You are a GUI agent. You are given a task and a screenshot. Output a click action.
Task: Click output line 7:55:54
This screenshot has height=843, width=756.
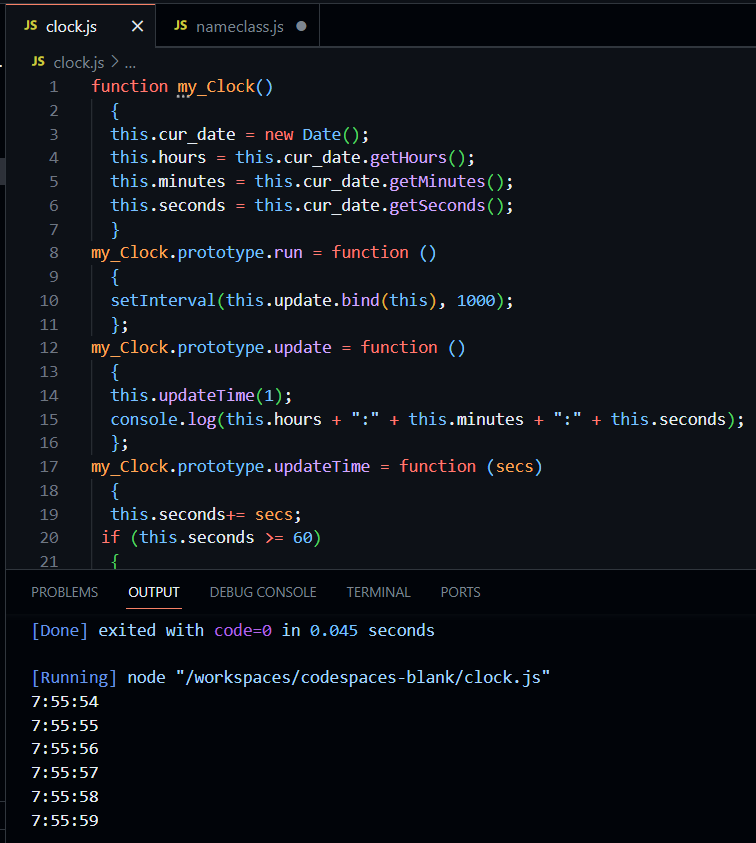(65, 702)
